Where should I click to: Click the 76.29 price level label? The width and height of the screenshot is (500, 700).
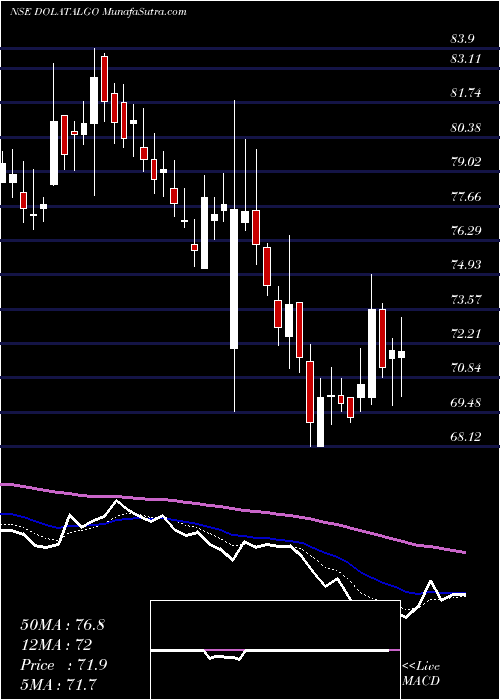click(466, 230)
